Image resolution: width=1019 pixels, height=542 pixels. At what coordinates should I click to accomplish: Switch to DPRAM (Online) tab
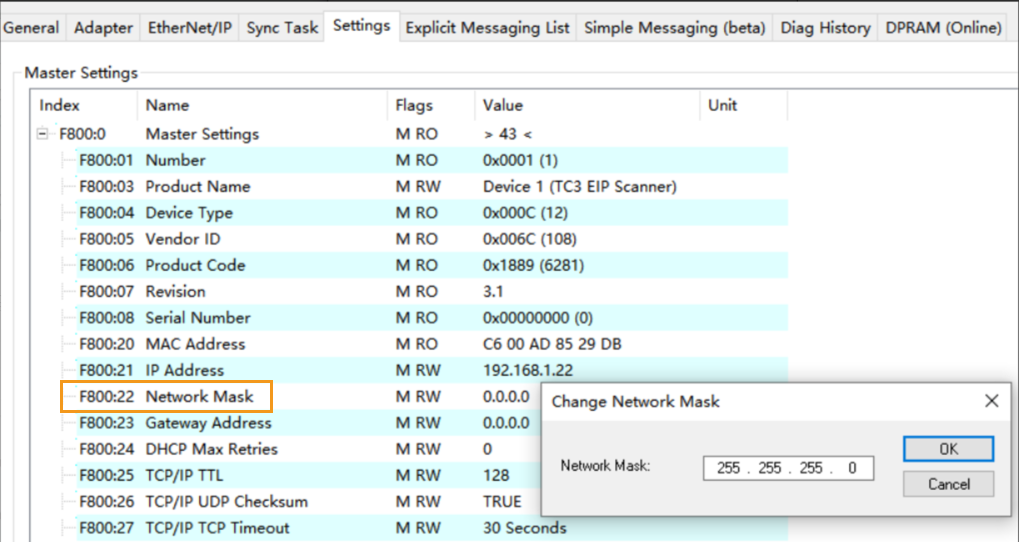click(943, 28)
